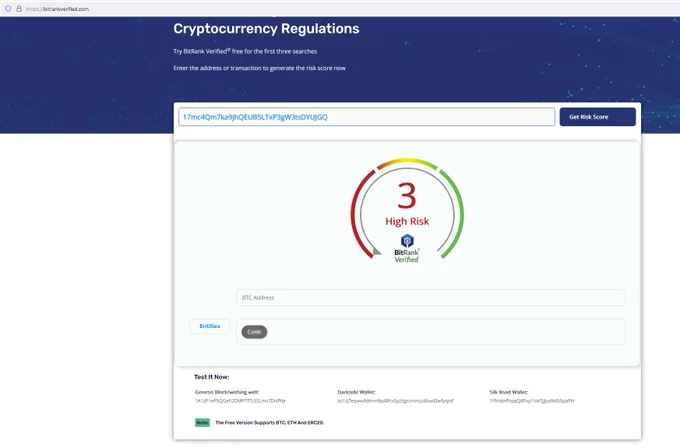Screen dimensions: 680x448
Task: Click the High Risk label
Action: tap(407, 222)
